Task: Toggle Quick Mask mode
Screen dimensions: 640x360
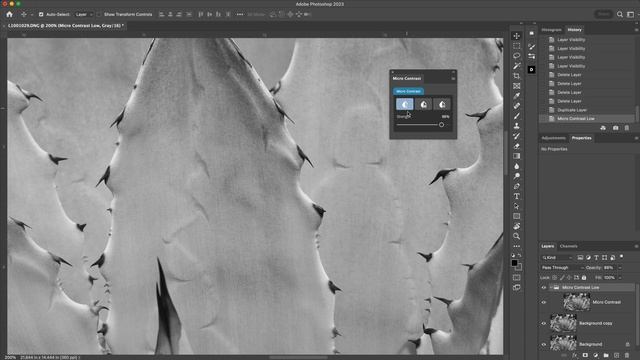Action: pos(517,278)
